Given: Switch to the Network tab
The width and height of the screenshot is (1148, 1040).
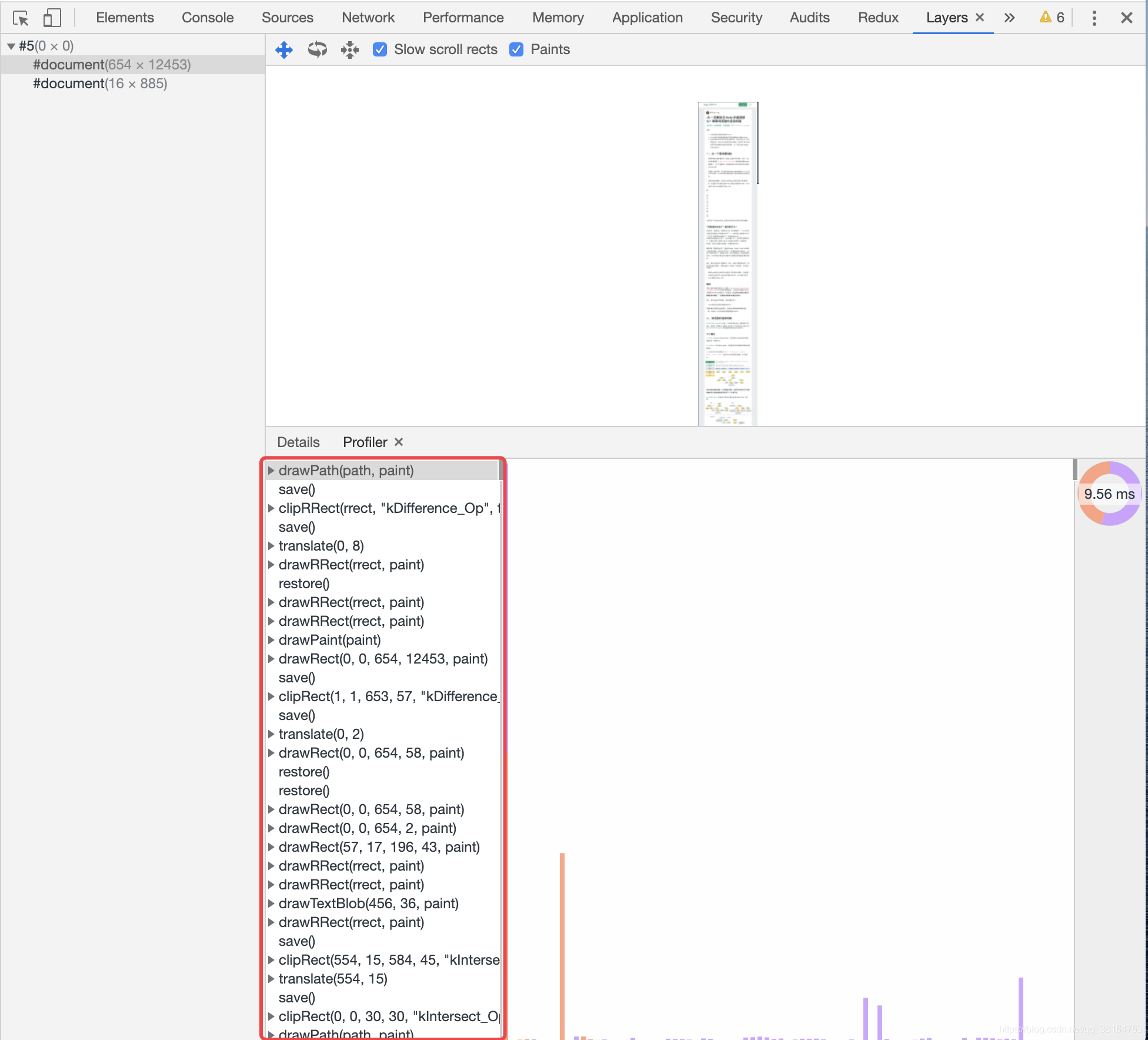Looking at the screenshot, I should click(368, 18).
